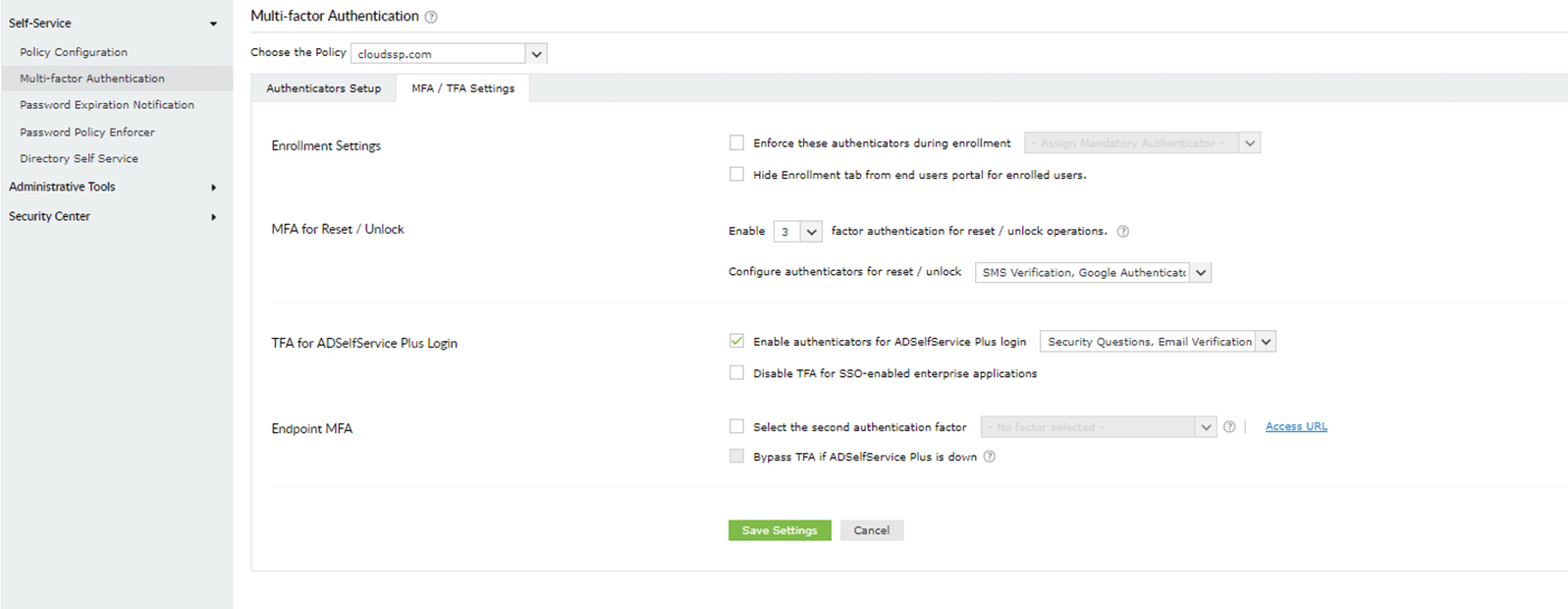Image resolution: width=1568 pixels, height=609 pixels.
Task: Open the Choose the Policy dropdown
Action: pos(536,54)
